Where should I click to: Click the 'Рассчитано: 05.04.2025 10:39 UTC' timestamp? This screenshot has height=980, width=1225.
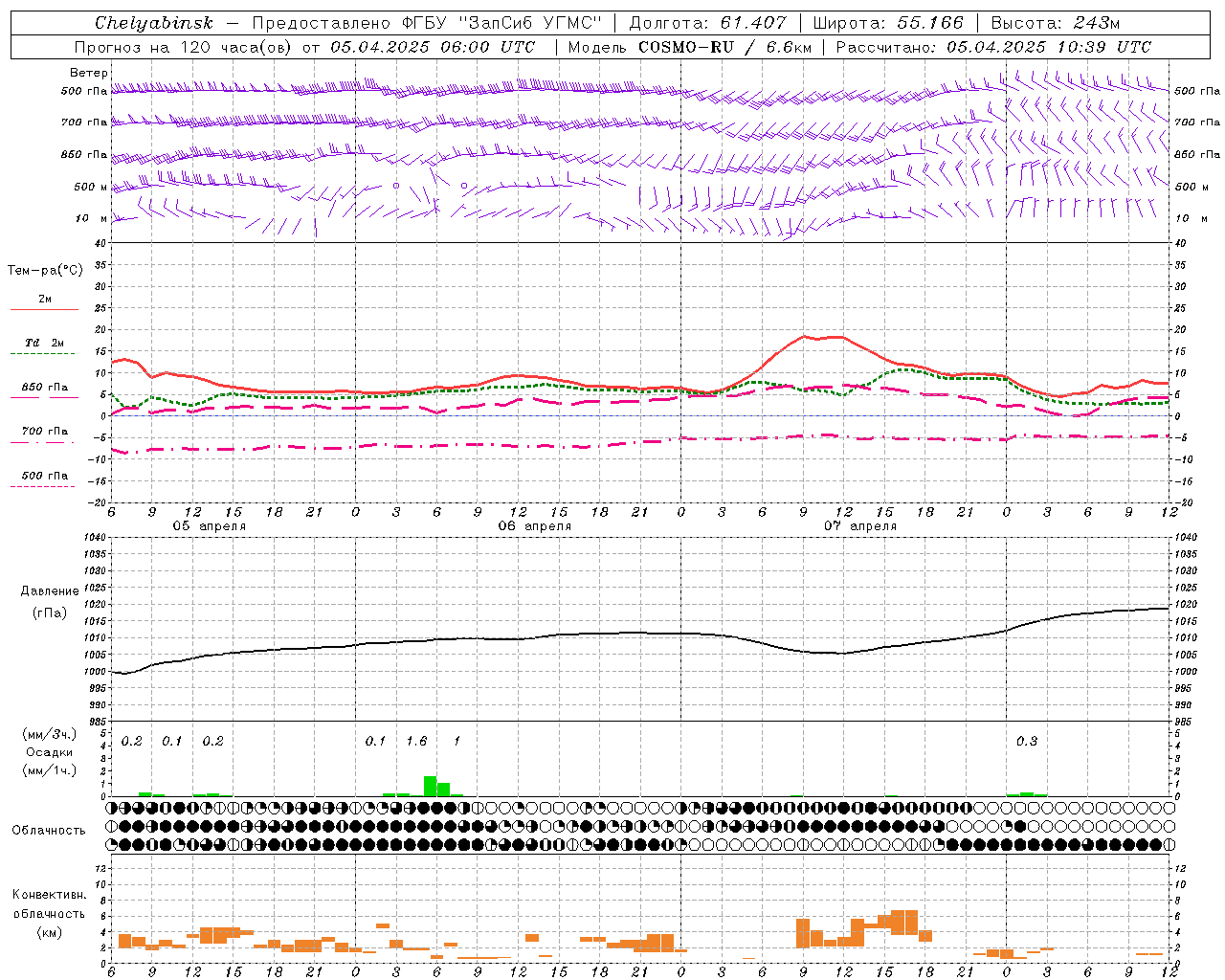pyautogui.click(x=993, y=47)
